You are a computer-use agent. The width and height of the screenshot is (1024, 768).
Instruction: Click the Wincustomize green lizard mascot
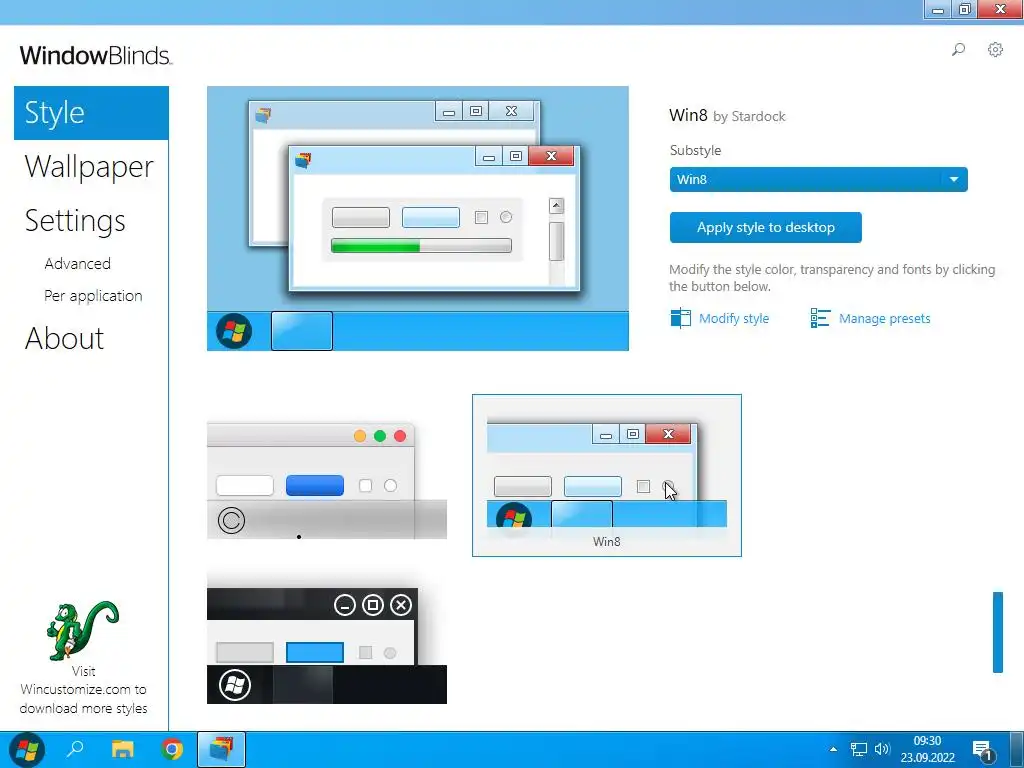pyautogui.click(x=83, y=630)
